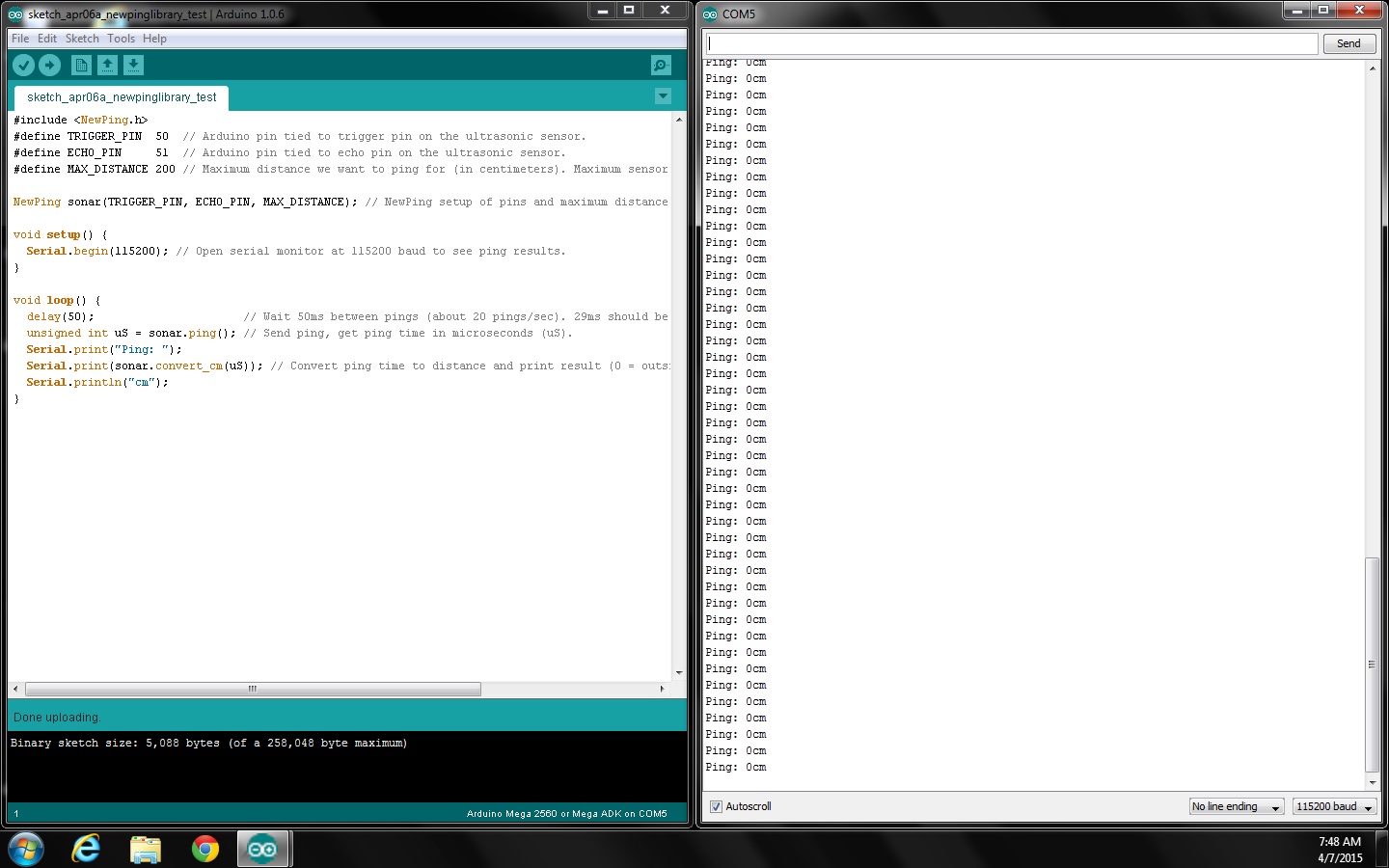Viewport: 1389px width, 868px height.
Task: Click the serial input text field
Action: [1012, 43]
